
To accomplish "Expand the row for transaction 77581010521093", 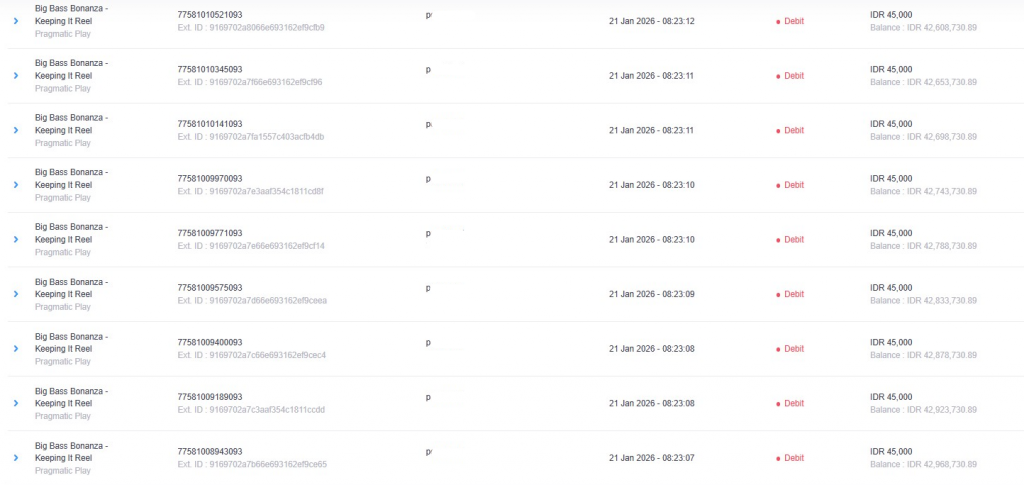I will (16, 21).
